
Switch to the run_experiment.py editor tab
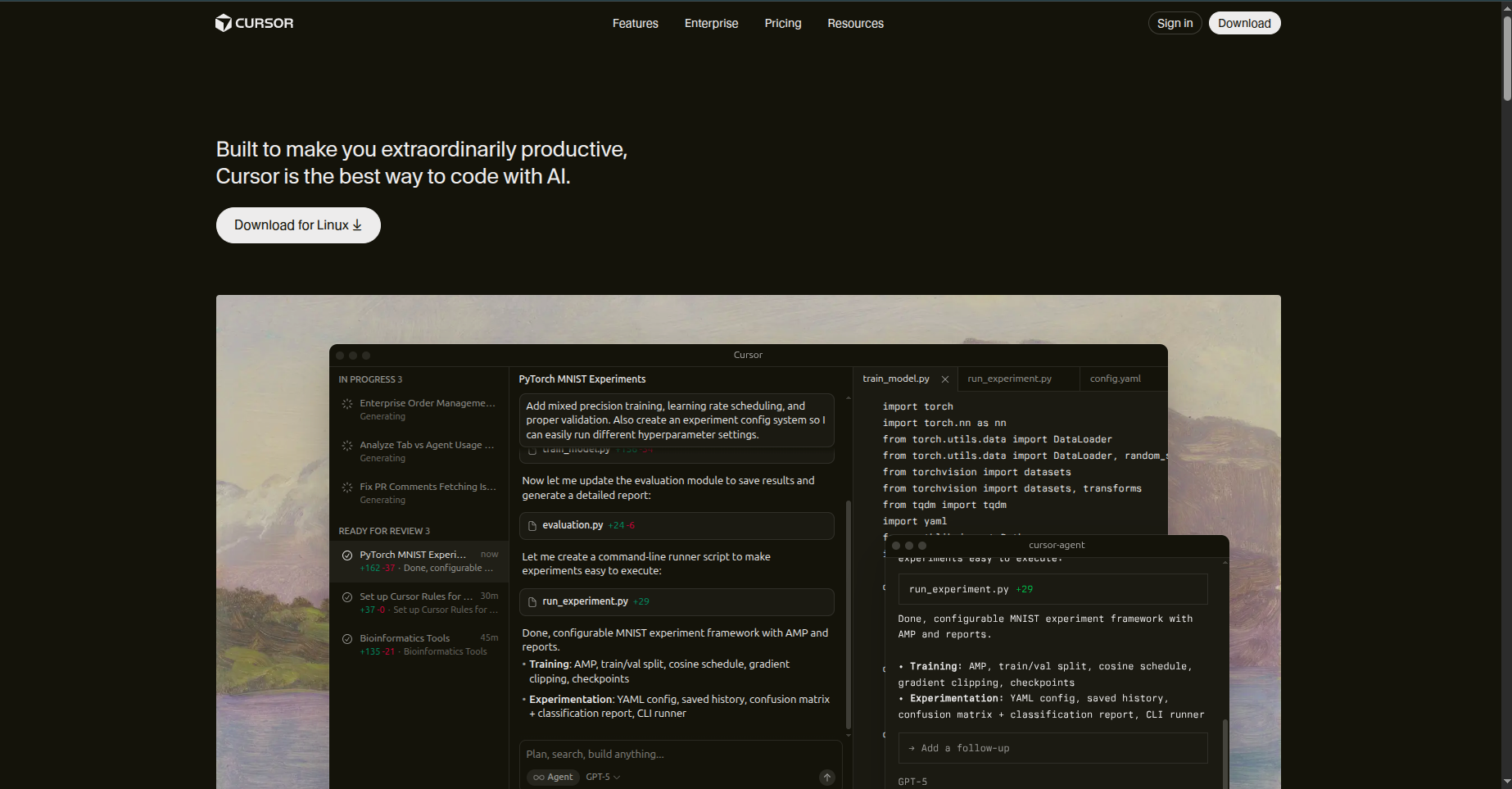(1009, 379)
